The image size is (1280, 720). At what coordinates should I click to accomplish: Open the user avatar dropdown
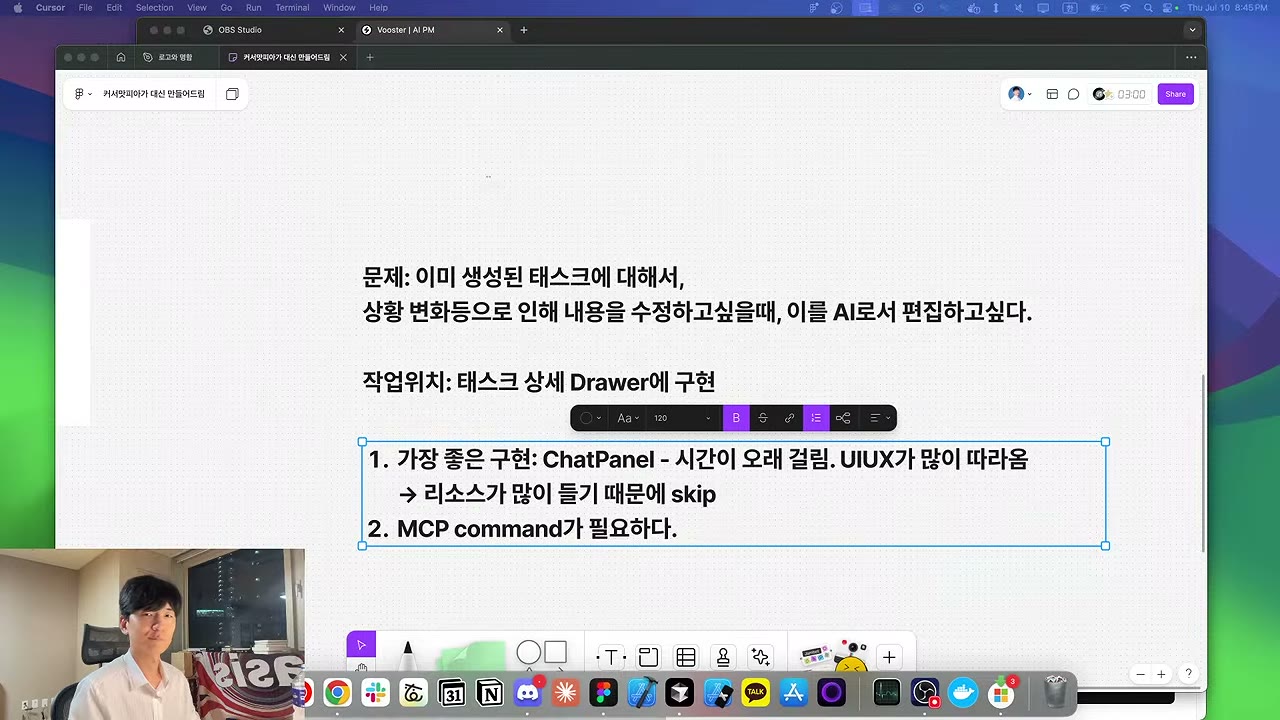(1020, 94)
